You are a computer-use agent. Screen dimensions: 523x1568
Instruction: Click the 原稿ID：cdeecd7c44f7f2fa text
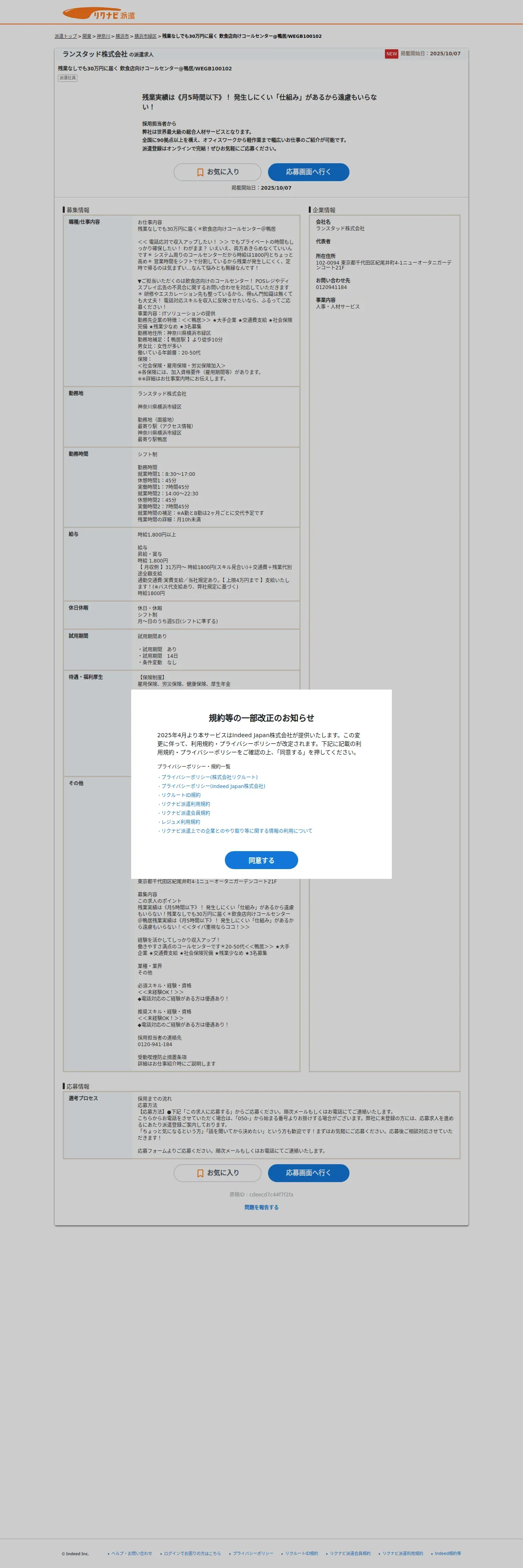coord(261,1194)
